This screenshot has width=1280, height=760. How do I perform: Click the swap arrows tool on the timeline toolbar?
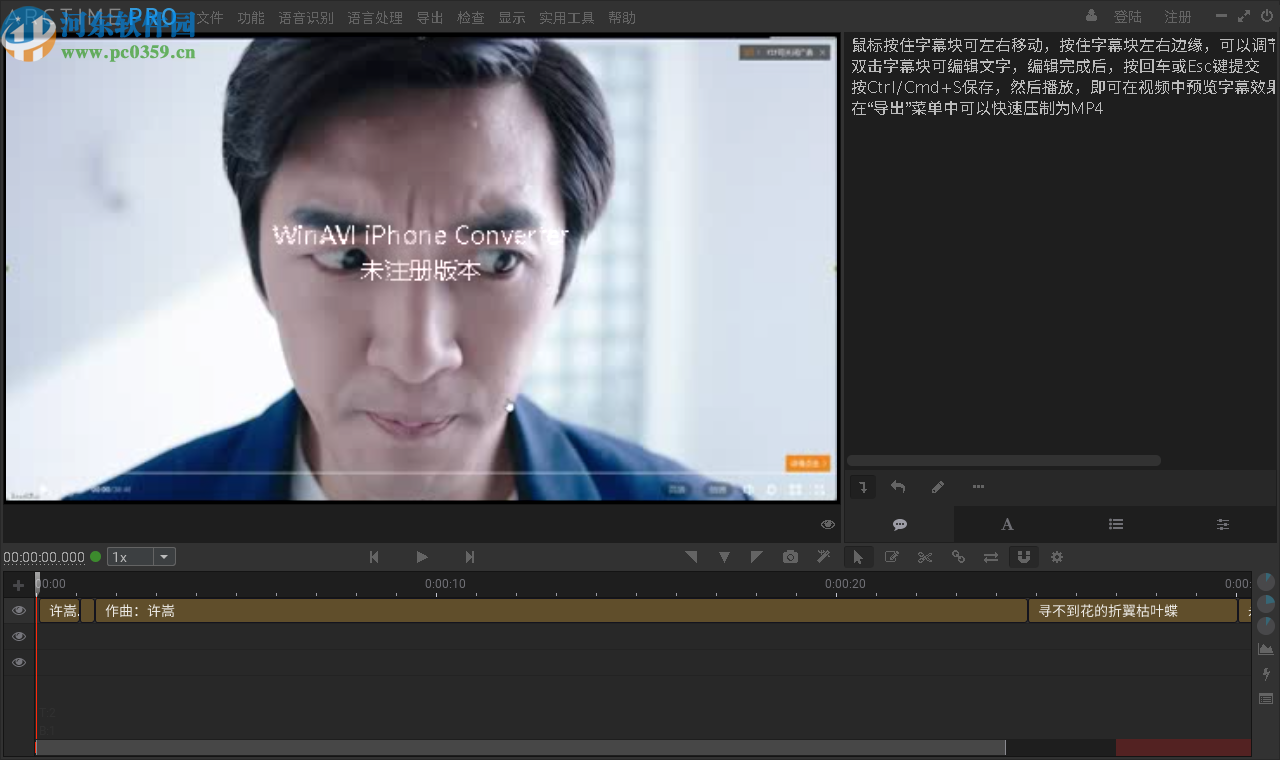click(x=990, y=556)
